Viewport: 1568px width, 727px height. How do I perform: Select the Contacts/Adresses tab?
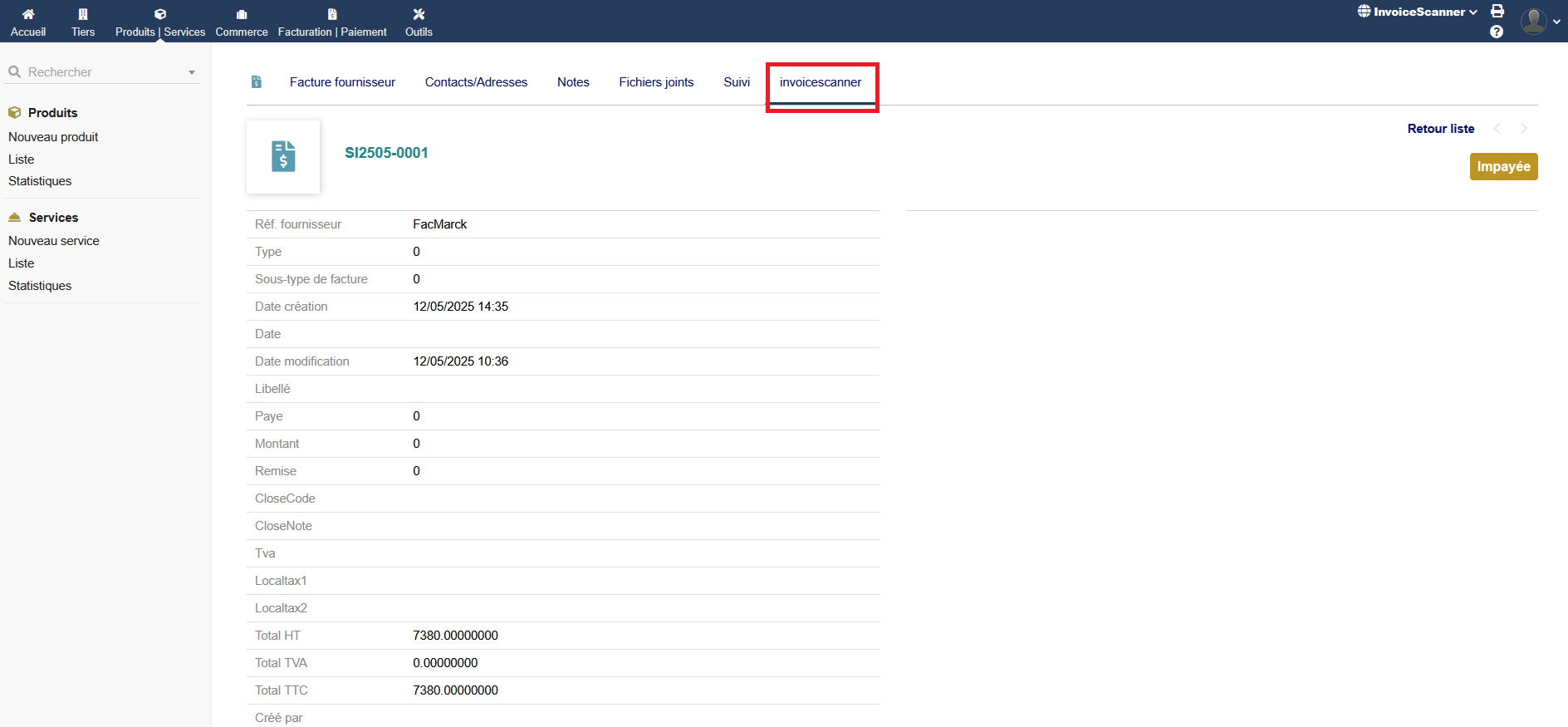pos(476,82)
